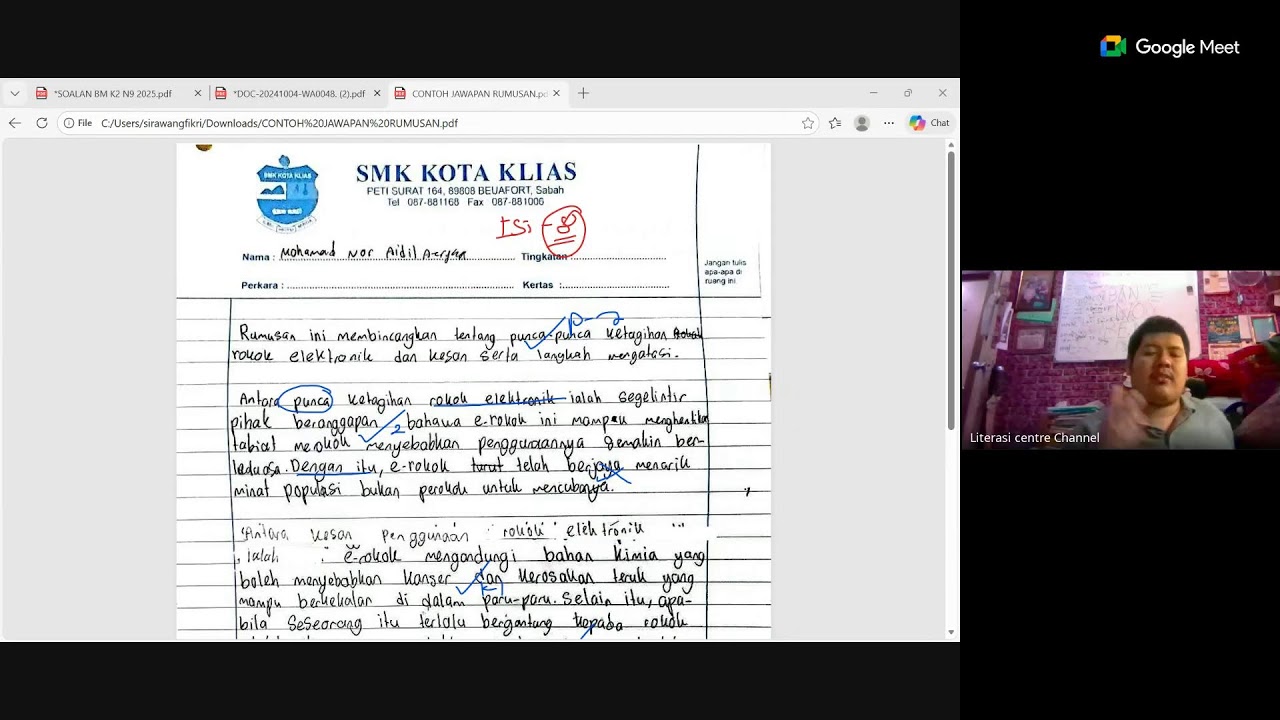Open the tab search dropdown arrow

click(14, 93)
